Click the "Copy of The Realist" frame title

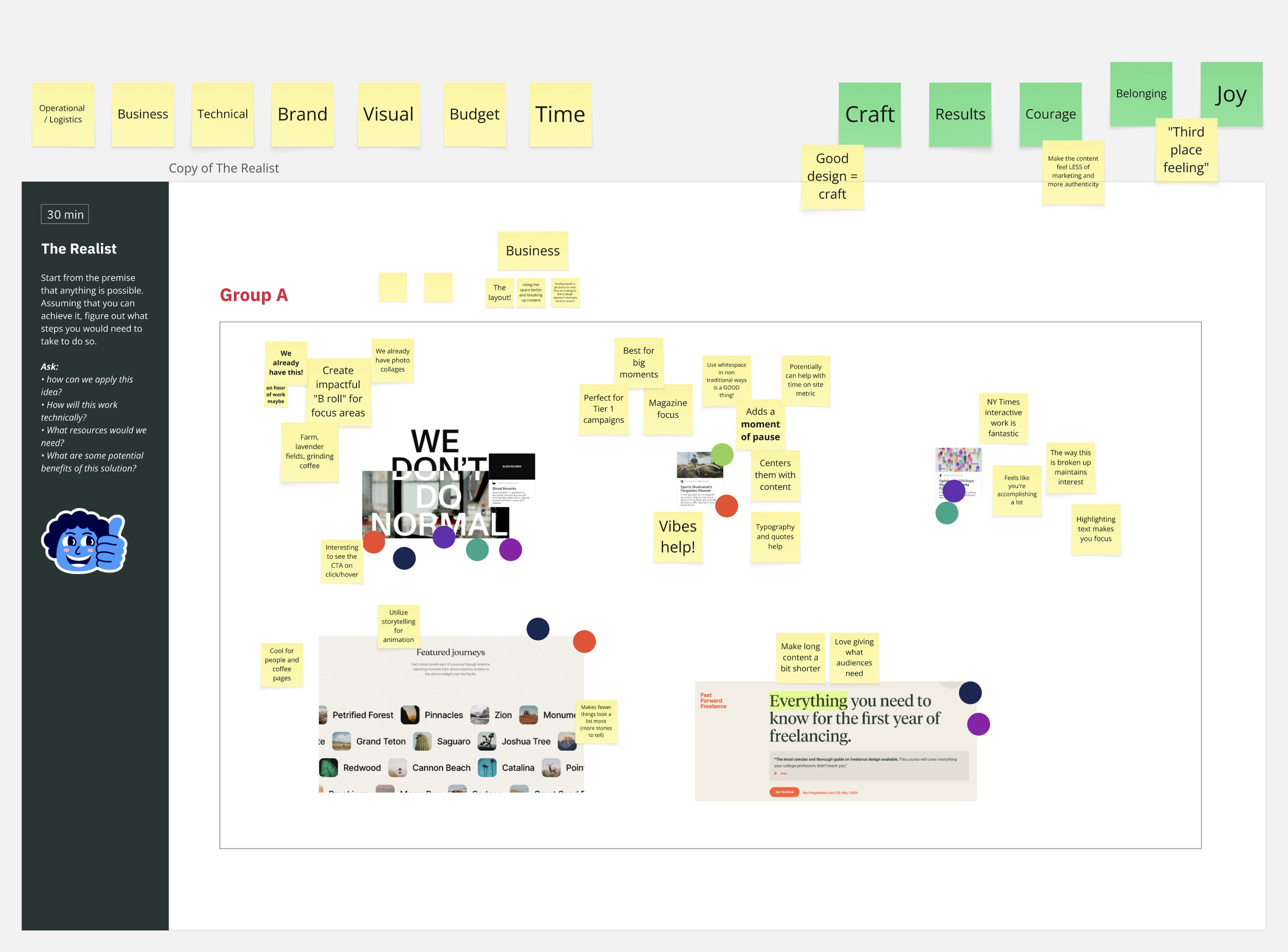coord(224,168)
